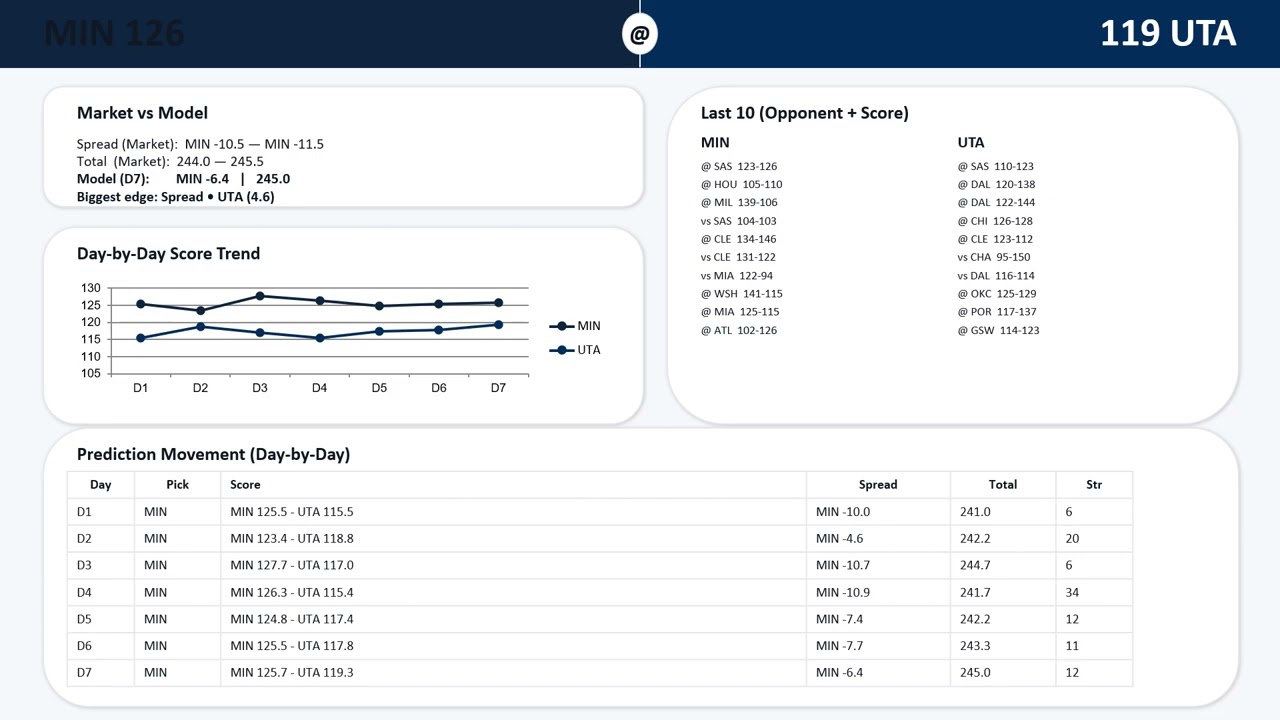Click the Total column header
Image resolution: width=1280 pixels, height=720 pixels.
[1003, 484]
